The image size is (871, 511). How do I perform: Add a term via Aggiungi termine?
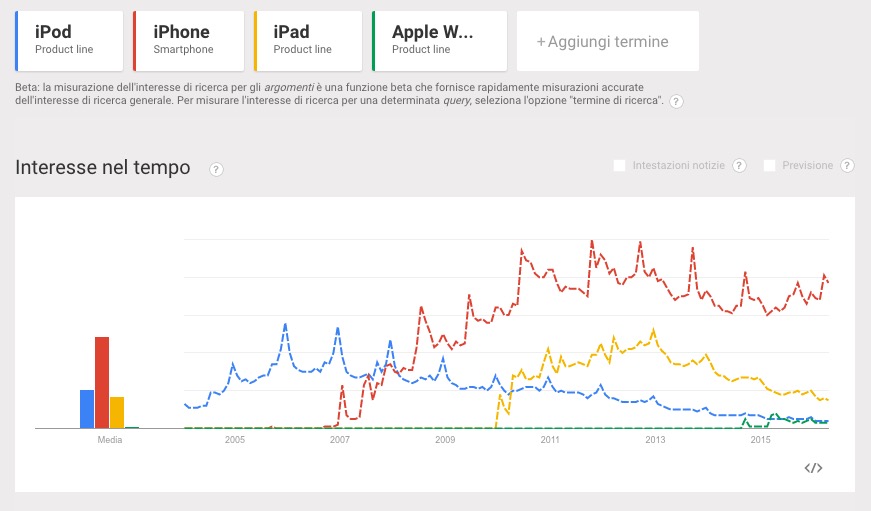click(602, 42)
